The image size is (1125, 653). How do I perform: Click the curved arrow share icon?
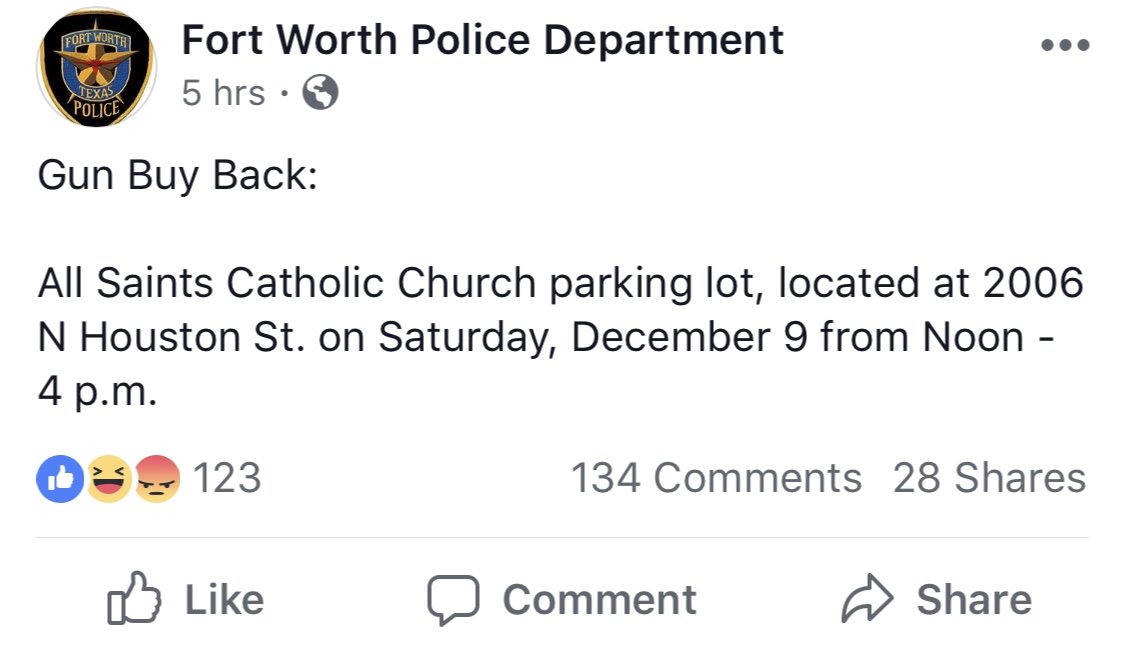click(x=867, y=598)
